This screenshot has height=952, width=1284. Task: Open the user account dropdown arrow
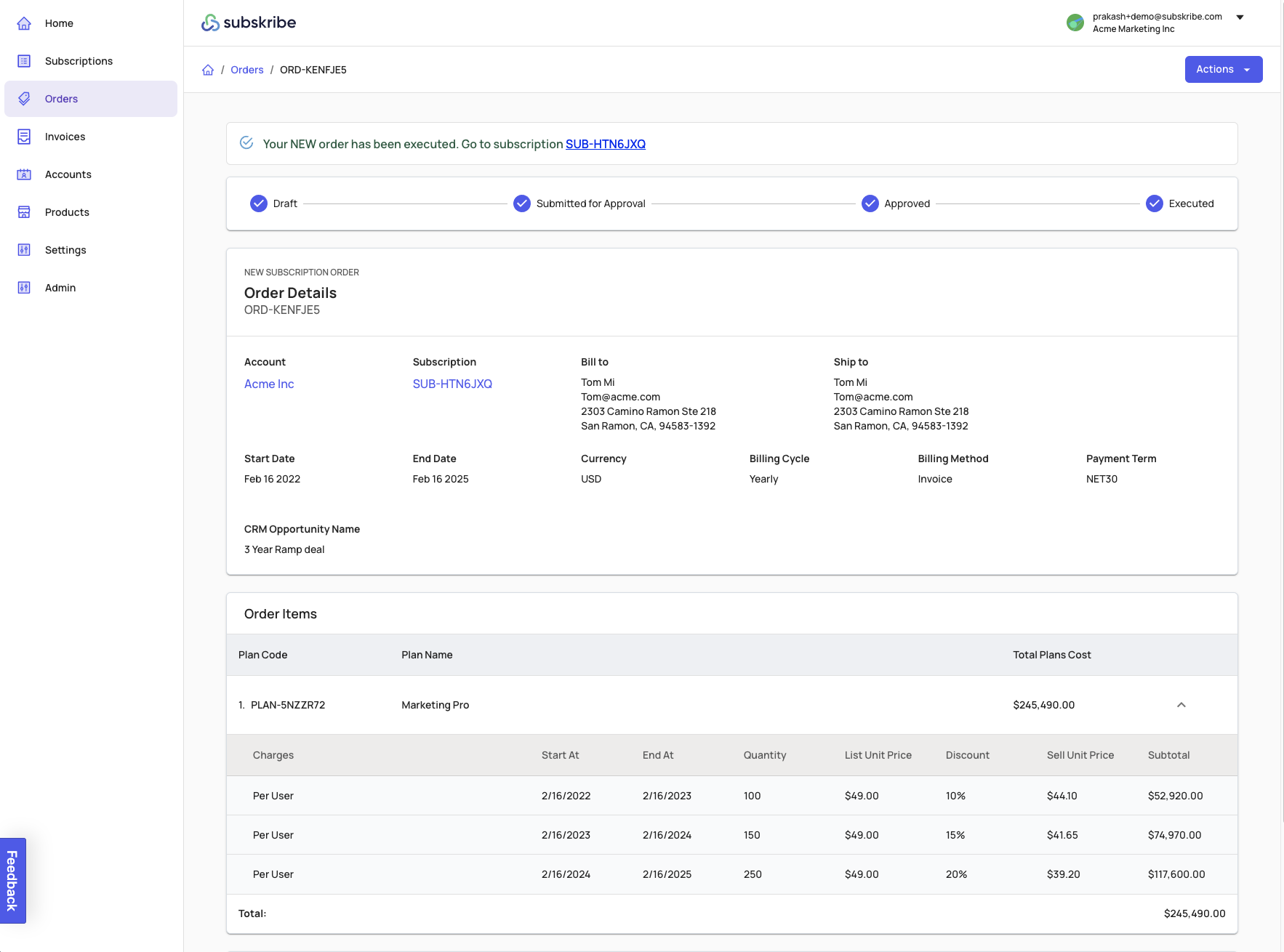point(1240,17)
